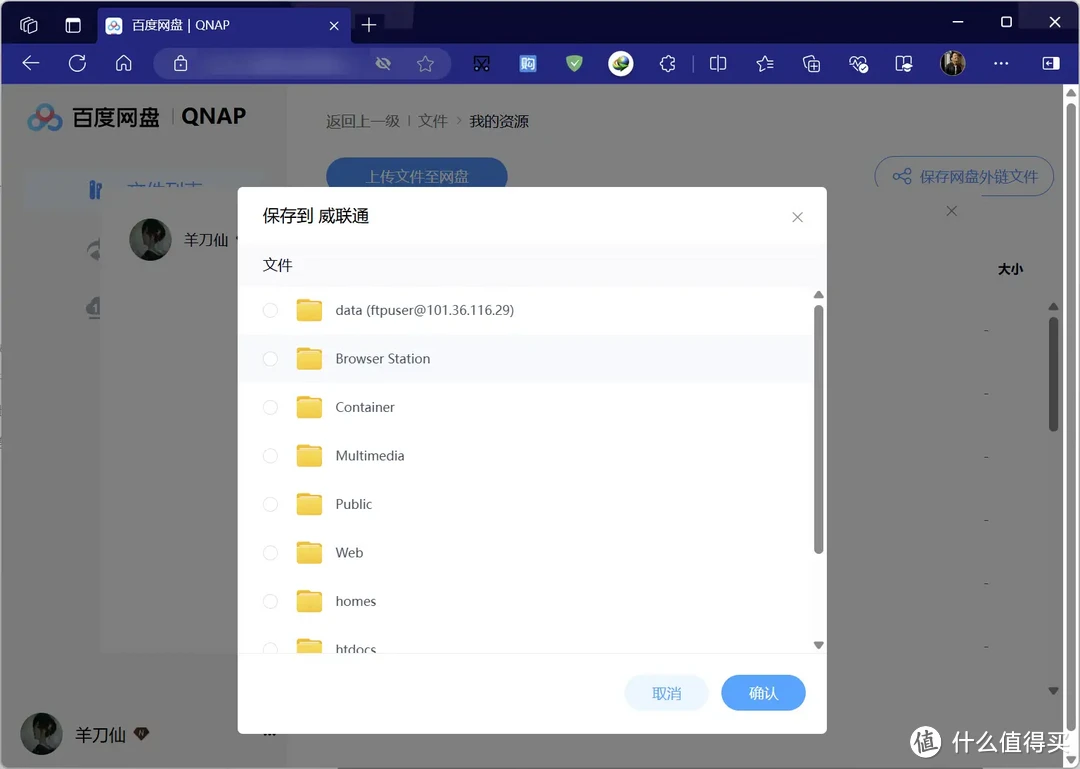Open browser essentials heart icon

858,64
